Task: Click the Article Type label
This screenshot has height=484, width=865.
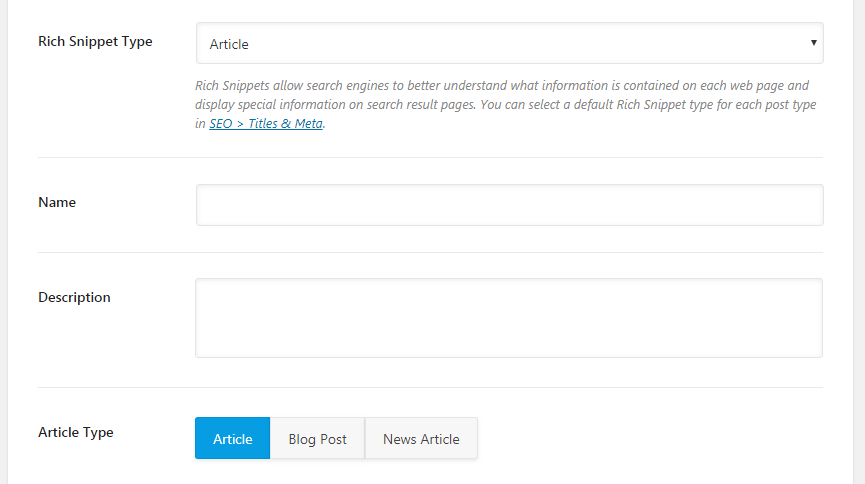Action: coord(76,432)
